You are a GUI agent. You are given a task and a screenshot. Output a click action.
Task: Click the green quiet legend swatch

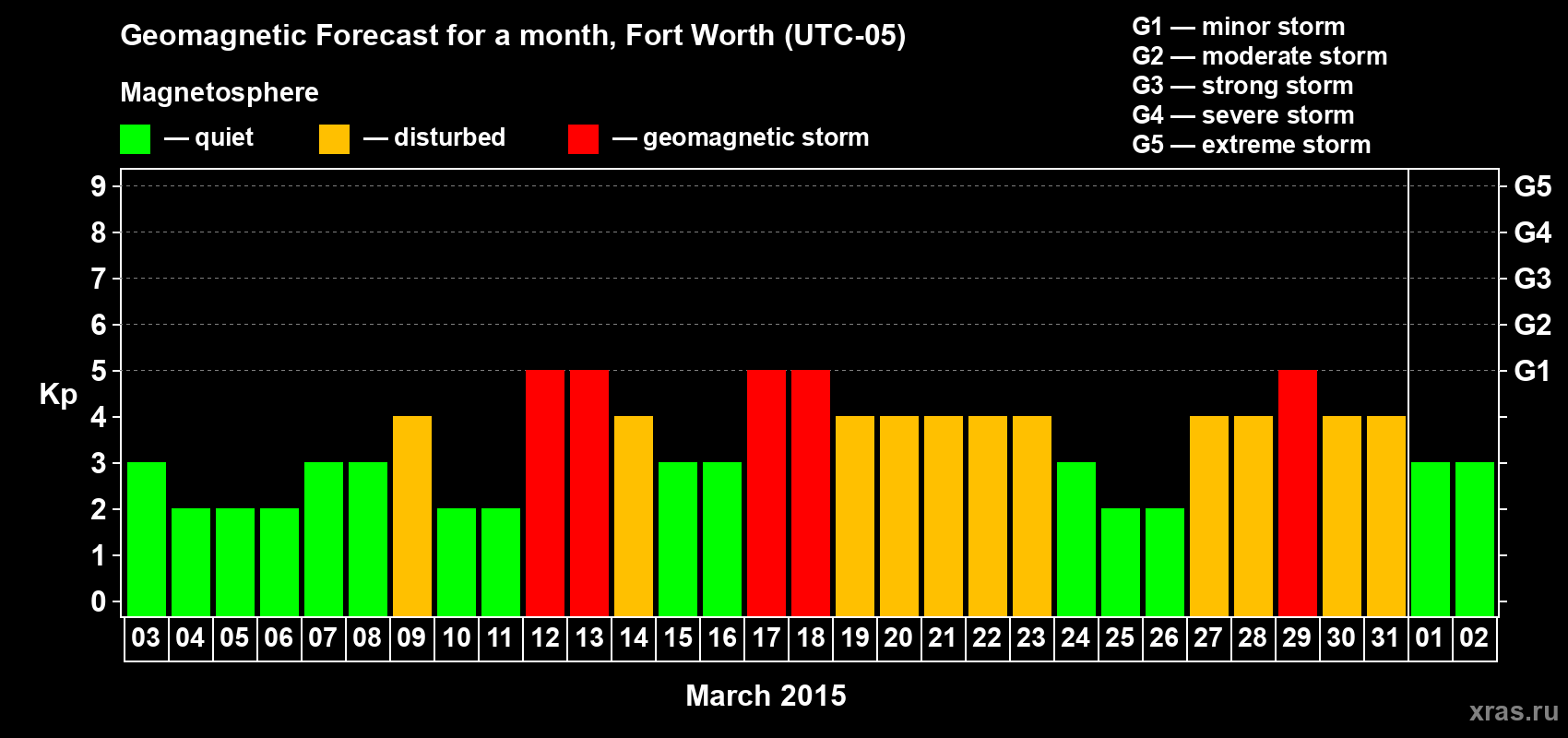[x=135, y=139]
